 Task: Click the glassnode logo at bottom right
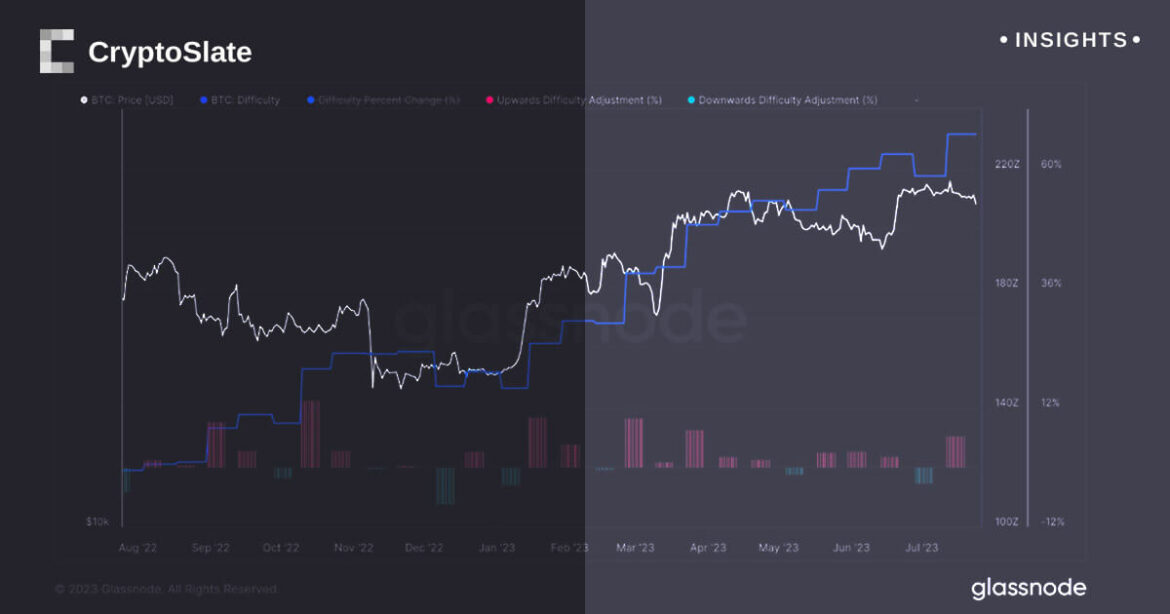click(x=1028, y=588)
